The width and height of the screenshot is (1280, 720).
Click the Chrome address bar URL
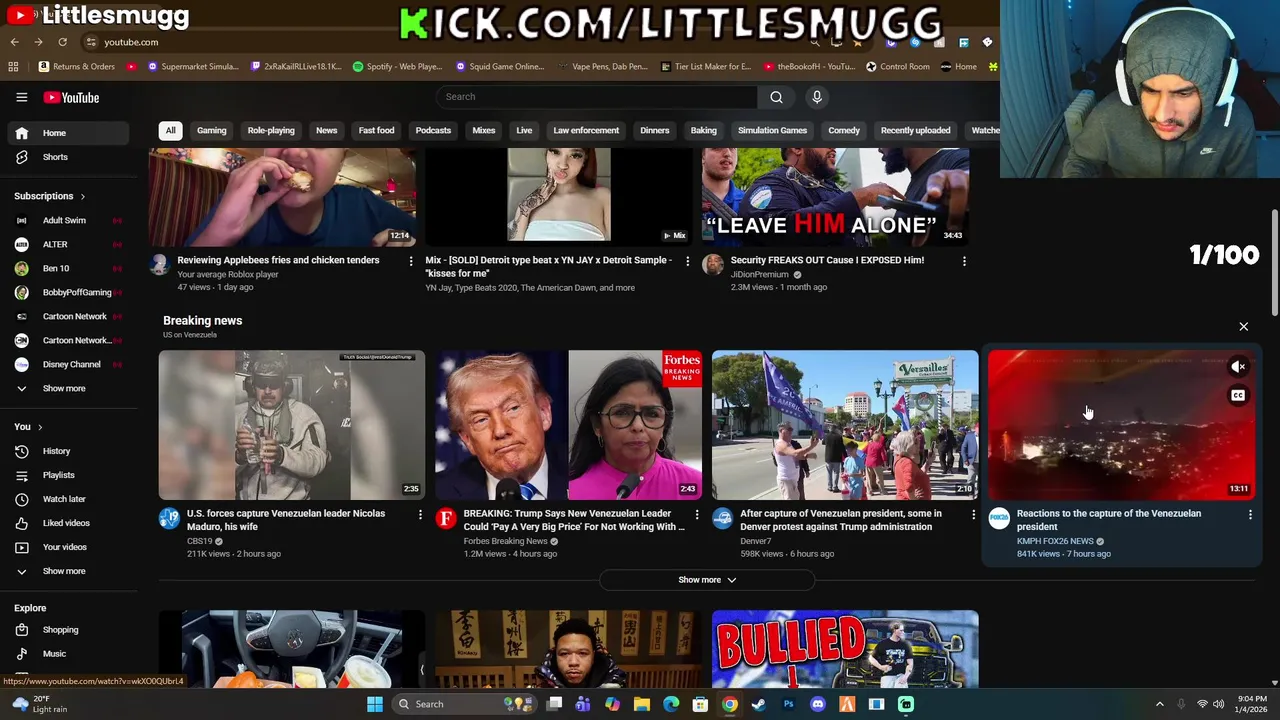[131, 42]
